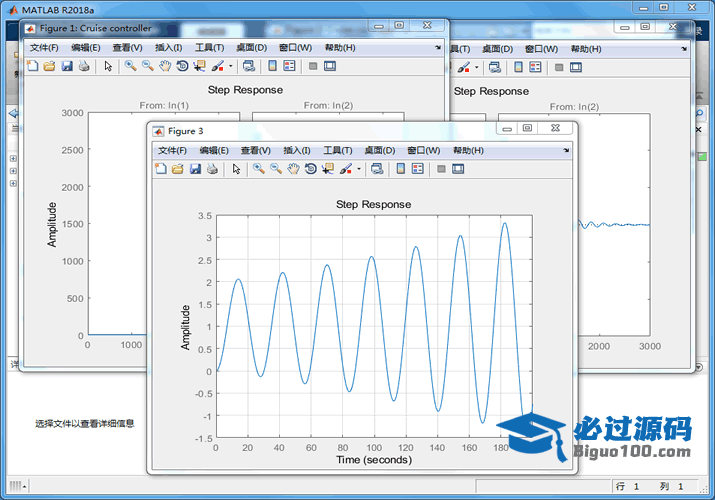715x500 pixels.
Task: Open 桌面(D) menu in Figure 3
Action: [x=380, y=150]
